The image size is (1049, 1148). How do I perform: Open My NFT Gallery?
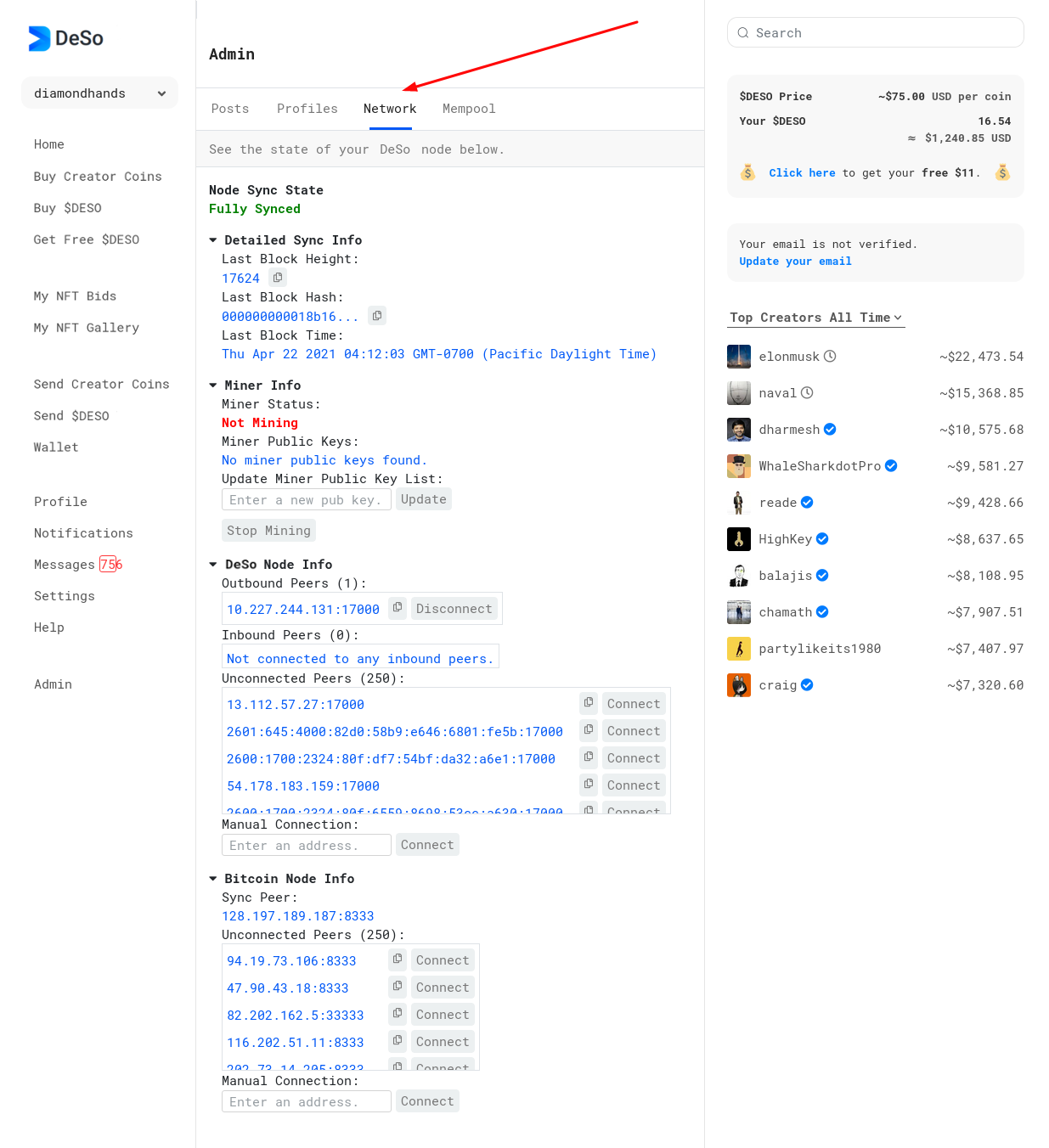tap(87, 328)
